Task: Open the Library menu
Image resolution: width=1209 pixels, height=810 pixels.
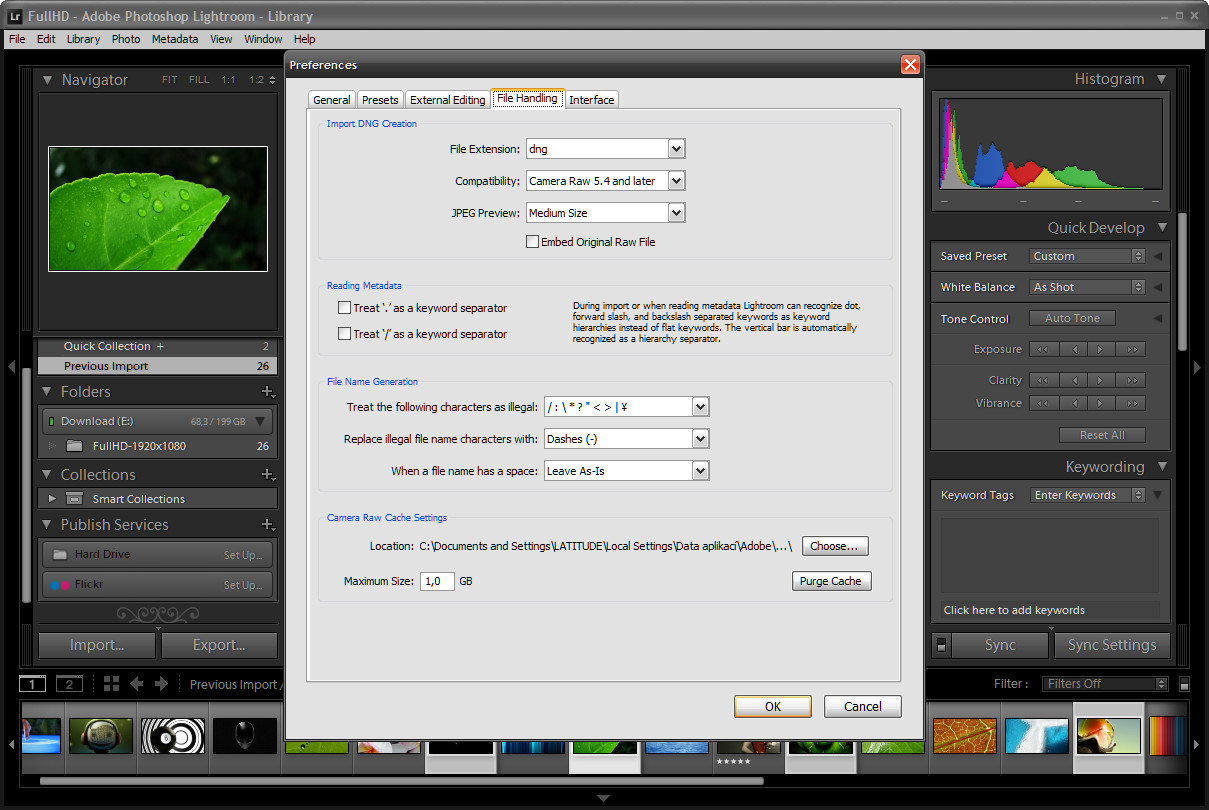Action: (x=83, y=39)
